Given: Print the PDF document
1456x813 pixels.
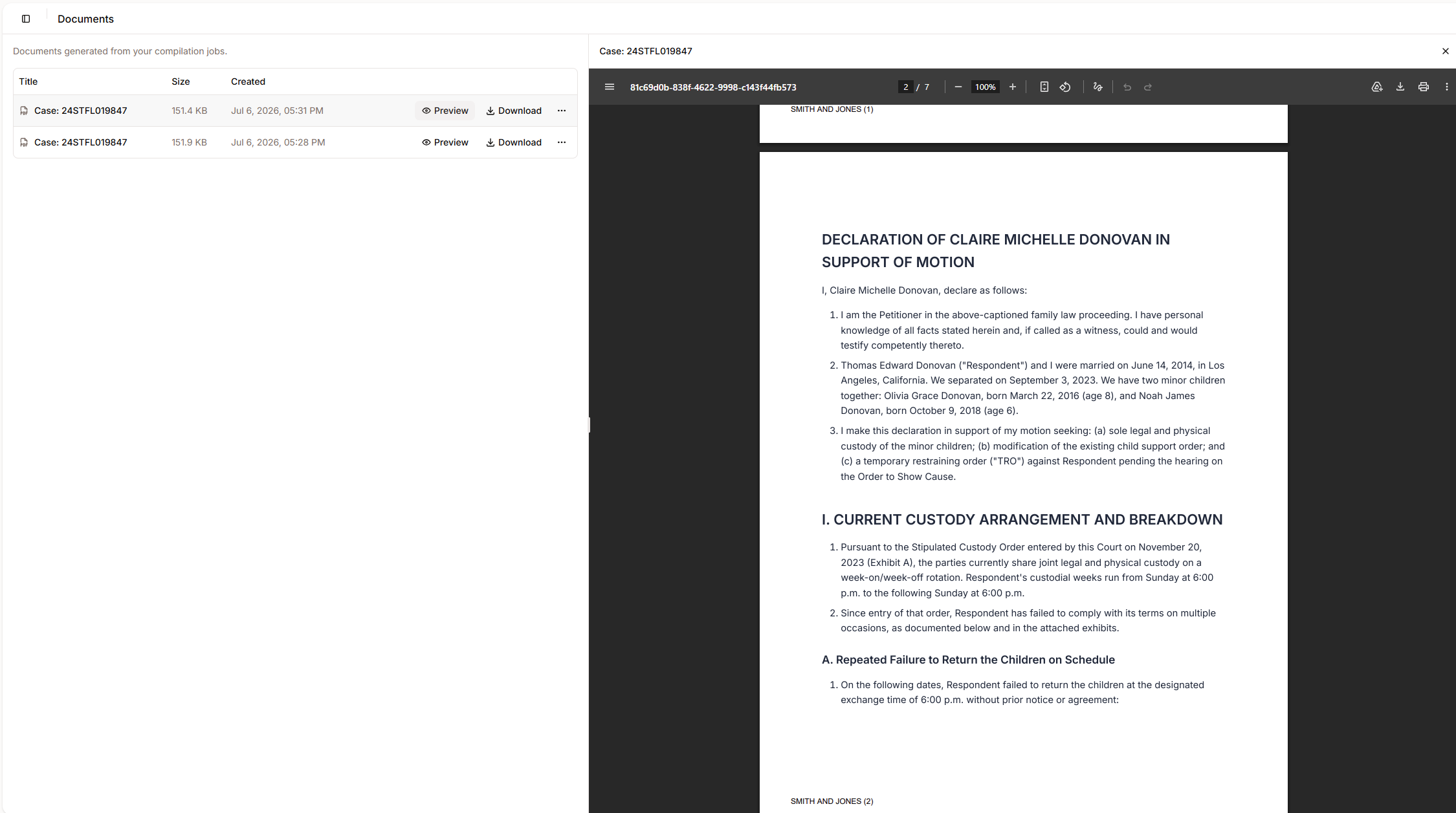Looking at the screenshot, I should [x=1424, y=87].
